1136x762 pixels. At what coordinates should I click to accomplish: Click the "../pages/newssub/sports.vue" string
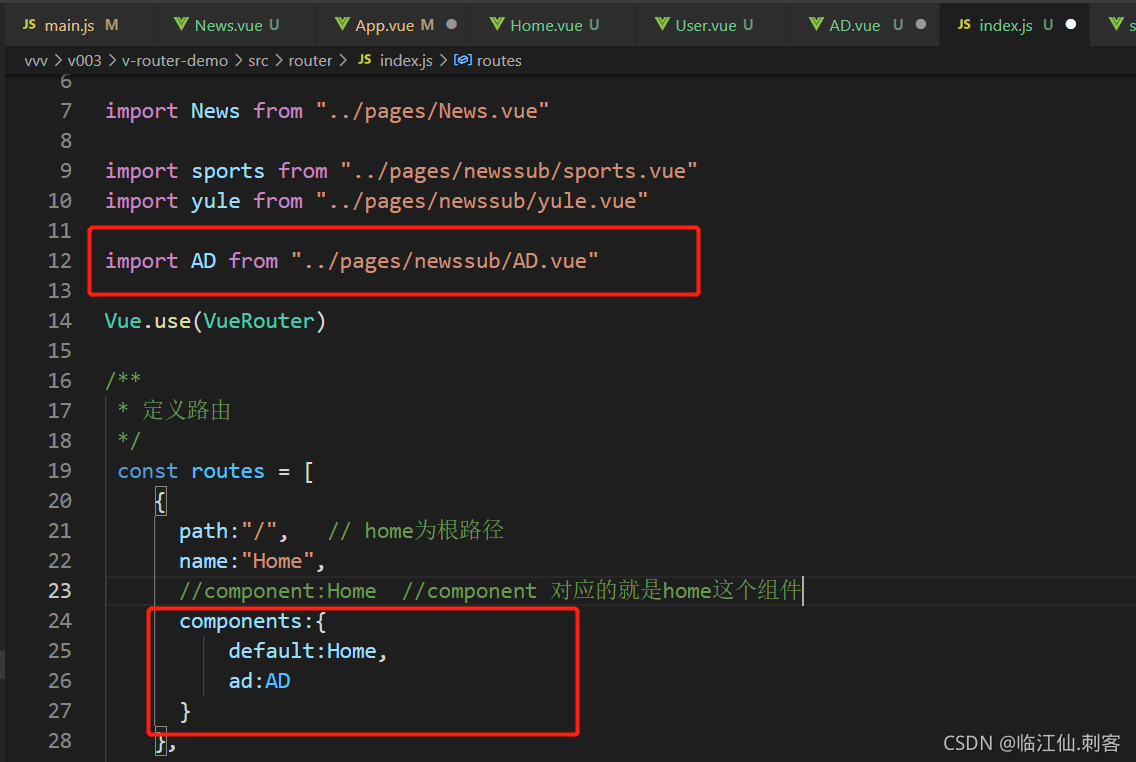click(519, 171)
